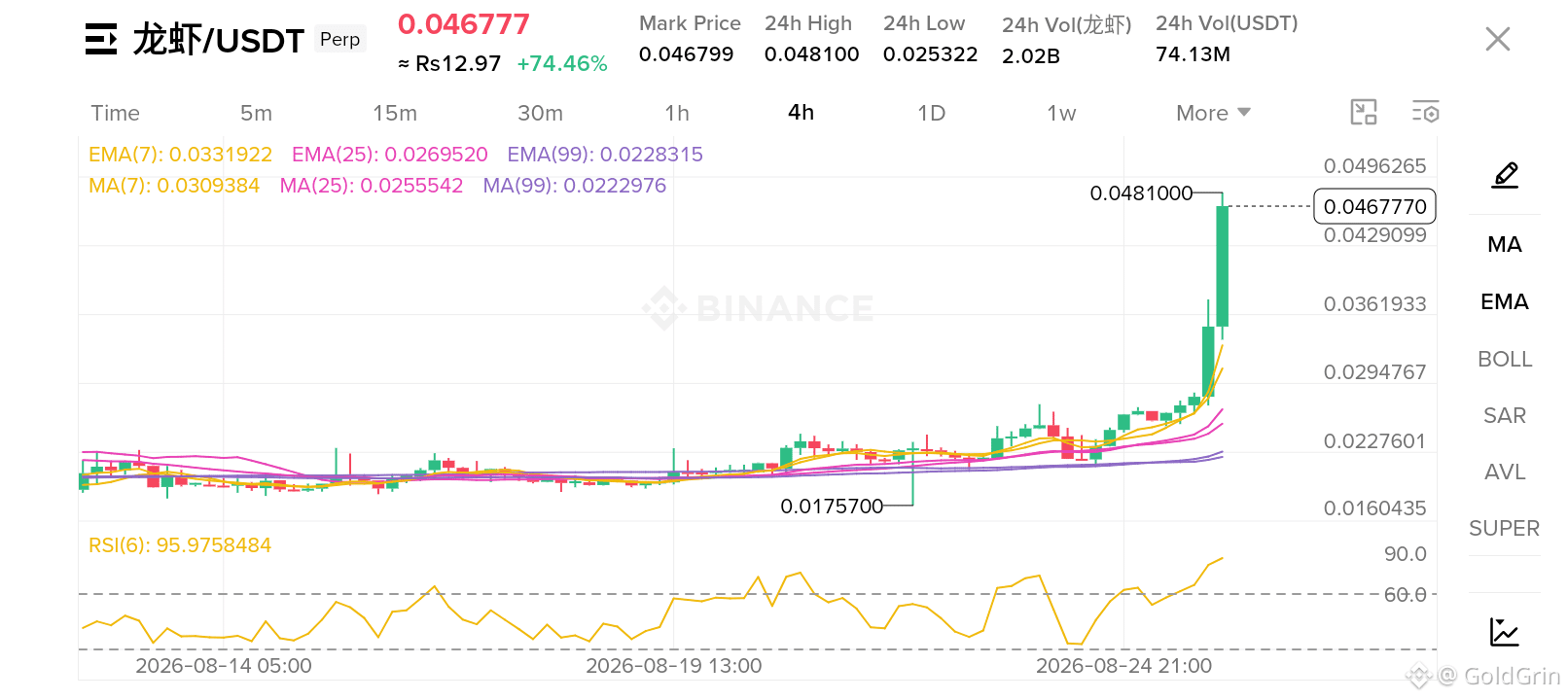The height and width of the screenshot is (700, 1568).
Task: Click the 0.0496265 price axis label
Action: 1375,166
